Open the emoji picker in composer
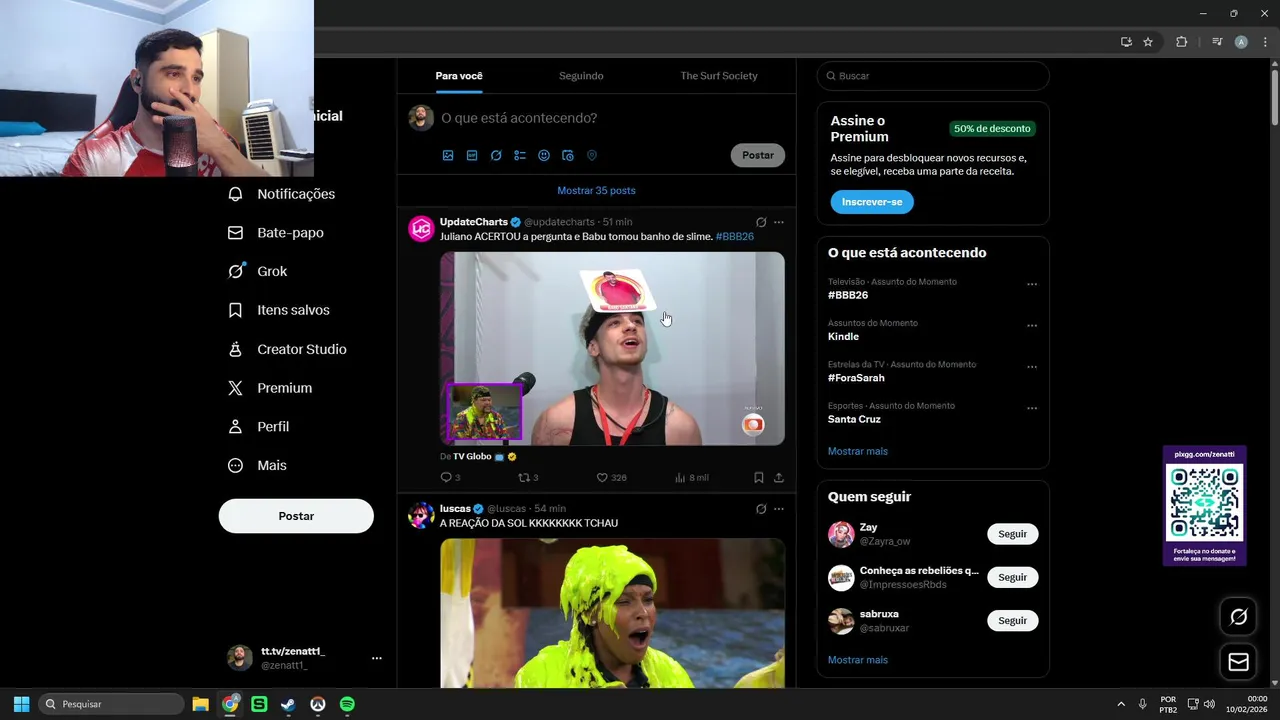 click(544, 155)
